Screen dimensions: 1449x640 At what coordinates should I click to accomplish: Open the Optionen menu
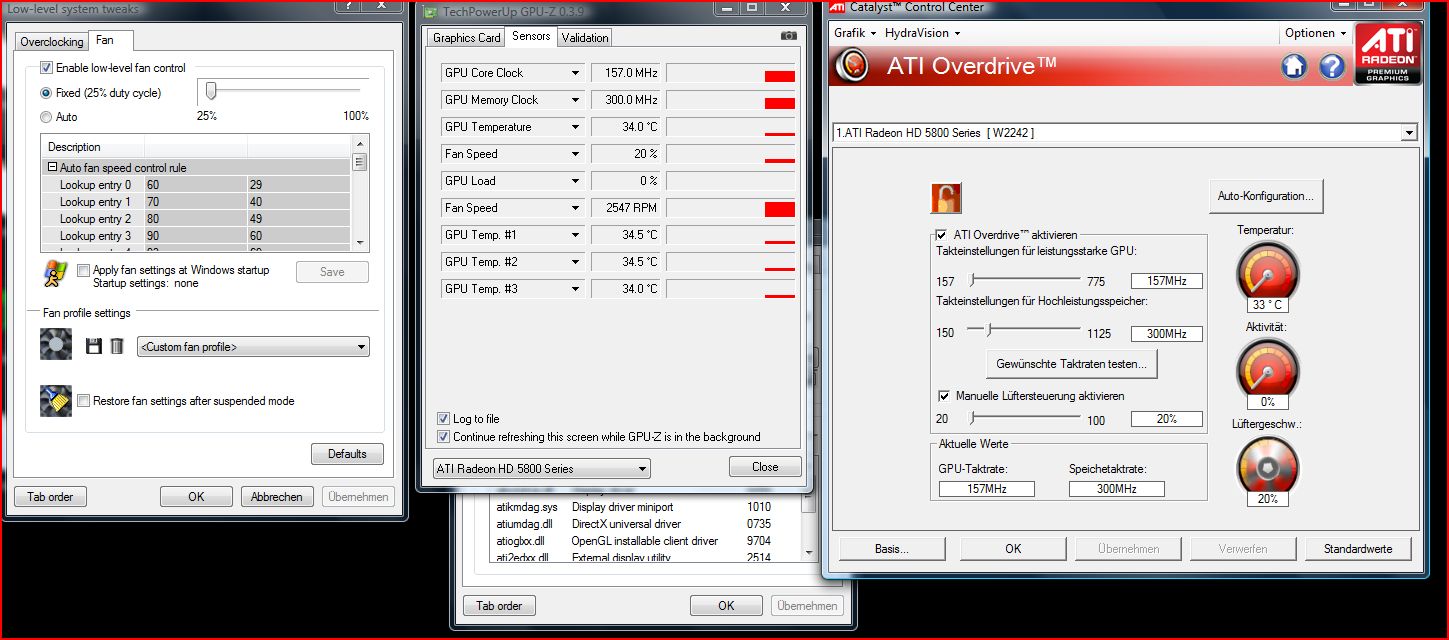coord(1315,33)
